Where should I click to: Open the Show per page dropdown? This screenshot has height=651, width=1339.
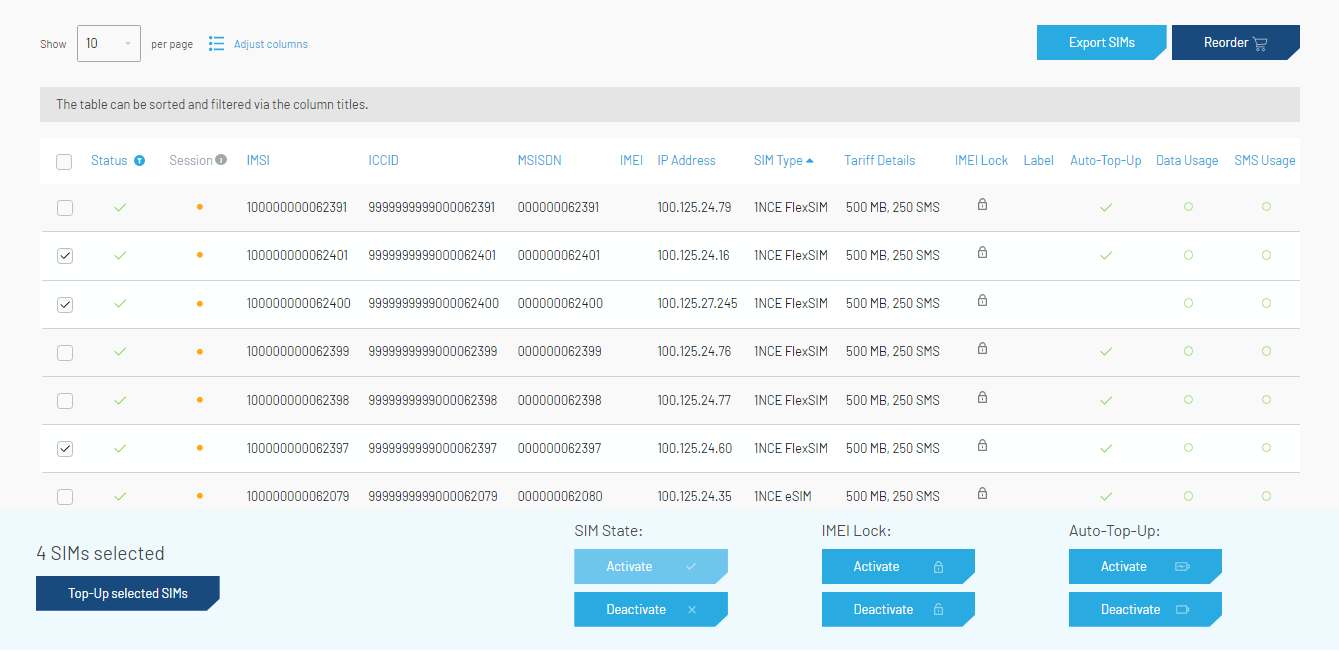point(108,44)
